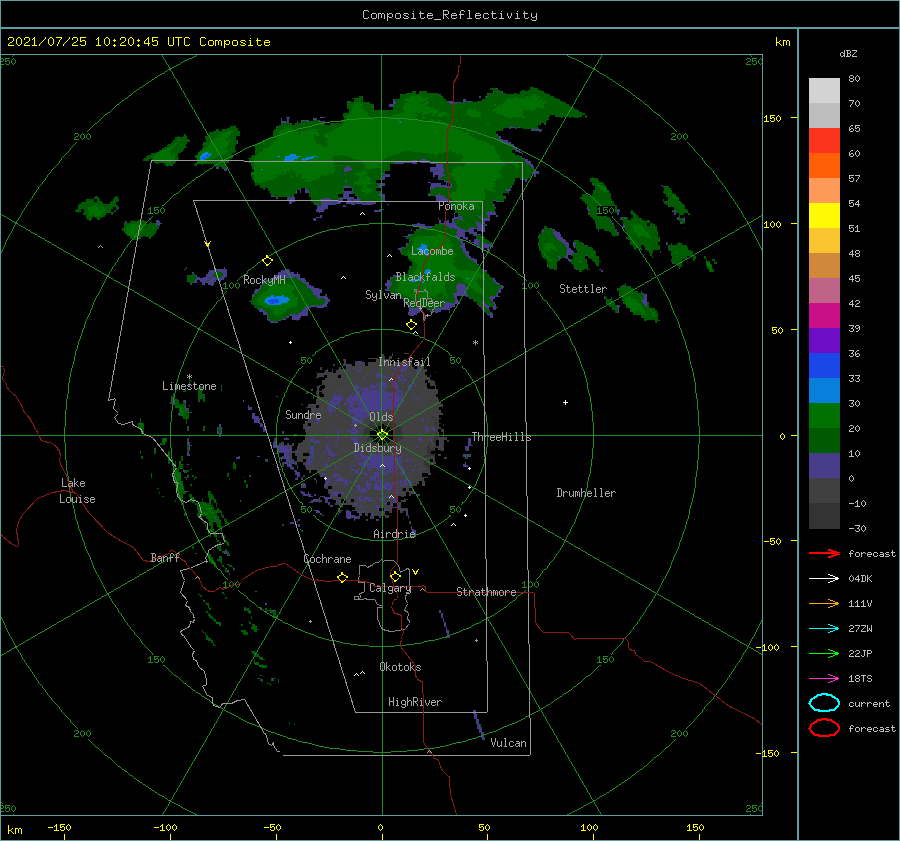Click the asterisk marker east of Innisfail
This screenshot has width=900, height=841.
[475, 343]
